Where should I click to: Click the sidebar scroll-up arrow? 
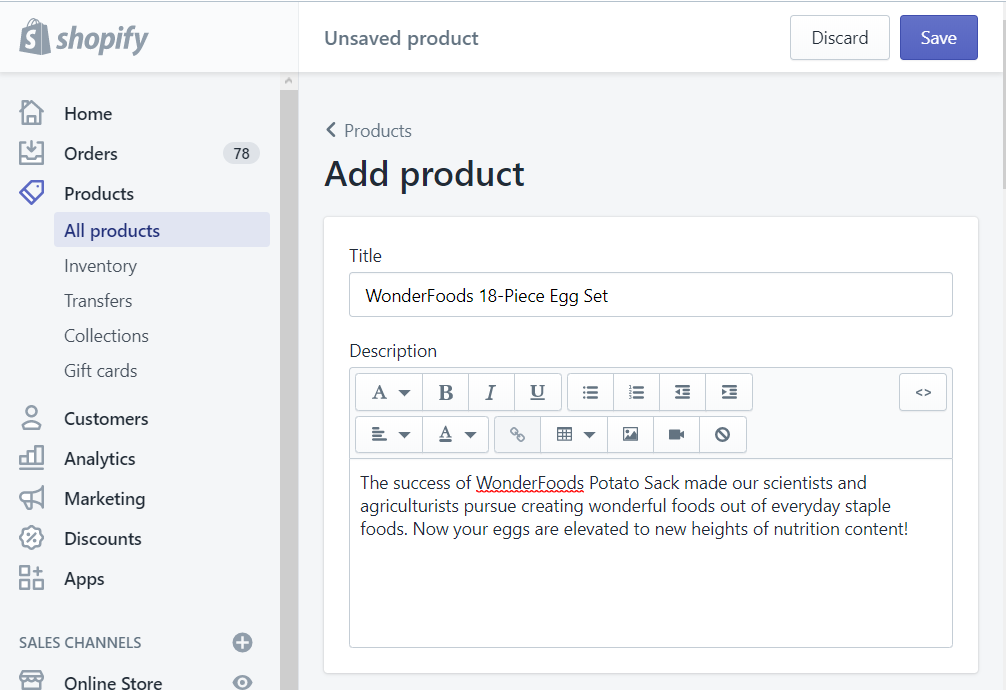[289, 81]
